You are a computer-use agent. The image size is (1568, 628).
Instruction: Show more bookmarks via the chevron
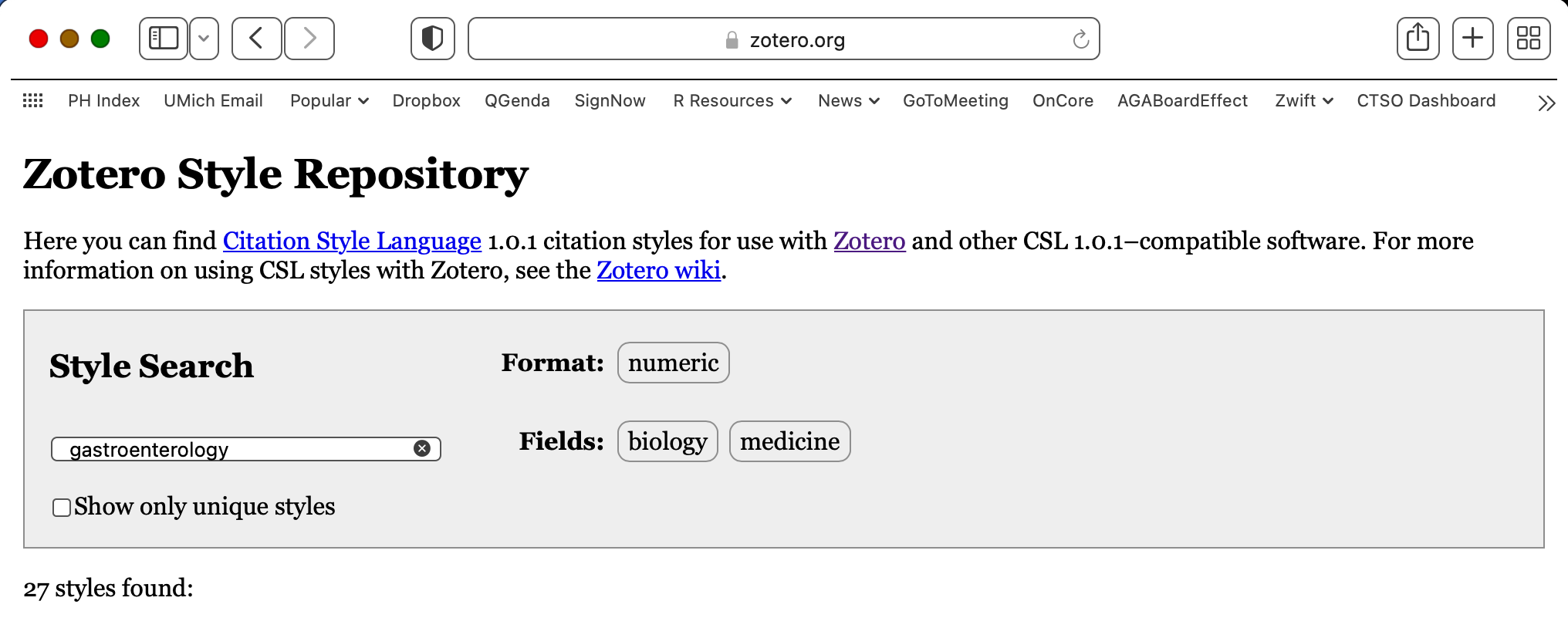click(1546, 102)
